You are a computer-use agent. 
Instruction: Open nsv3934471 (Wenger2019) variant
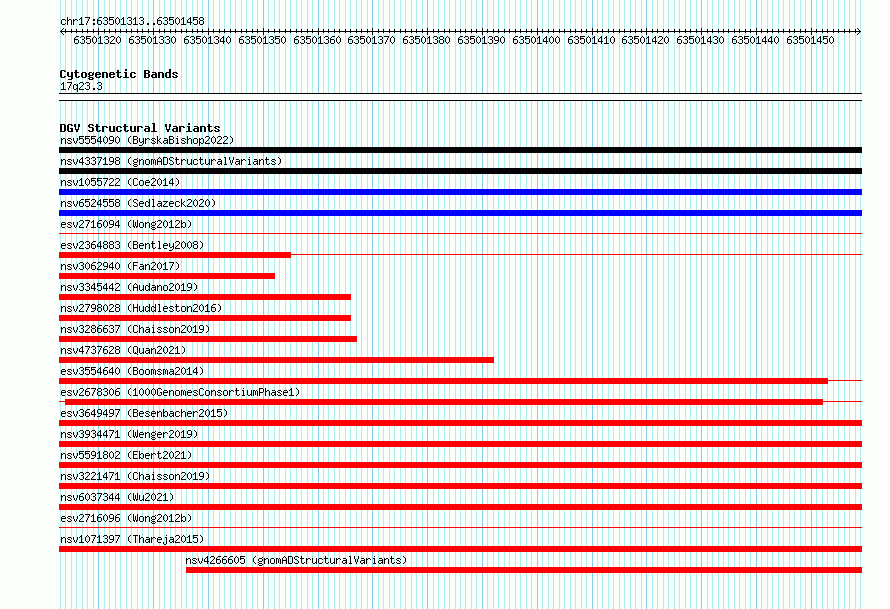(129, 434)
